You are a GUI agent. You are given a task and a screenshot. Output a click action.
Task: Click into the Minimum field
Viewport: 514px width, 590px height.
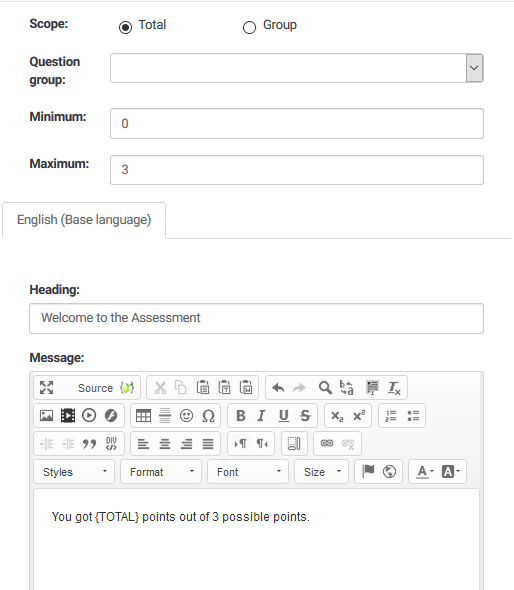pos(297,123)
